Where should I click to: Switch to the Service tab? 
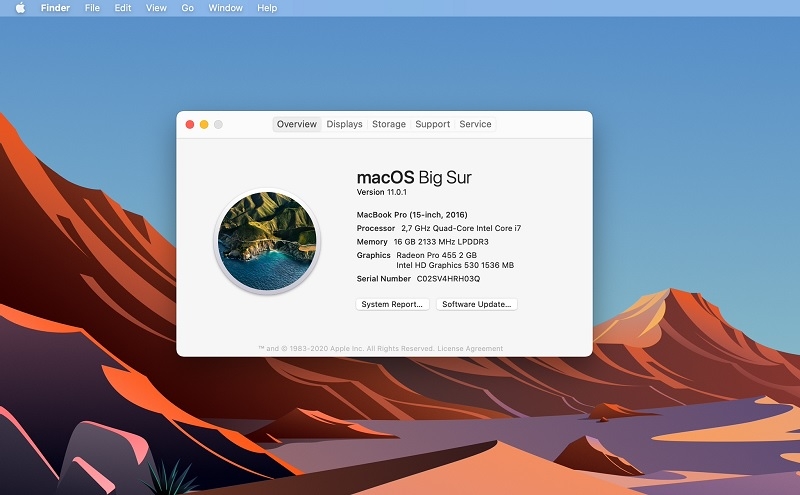pos(475,124)
